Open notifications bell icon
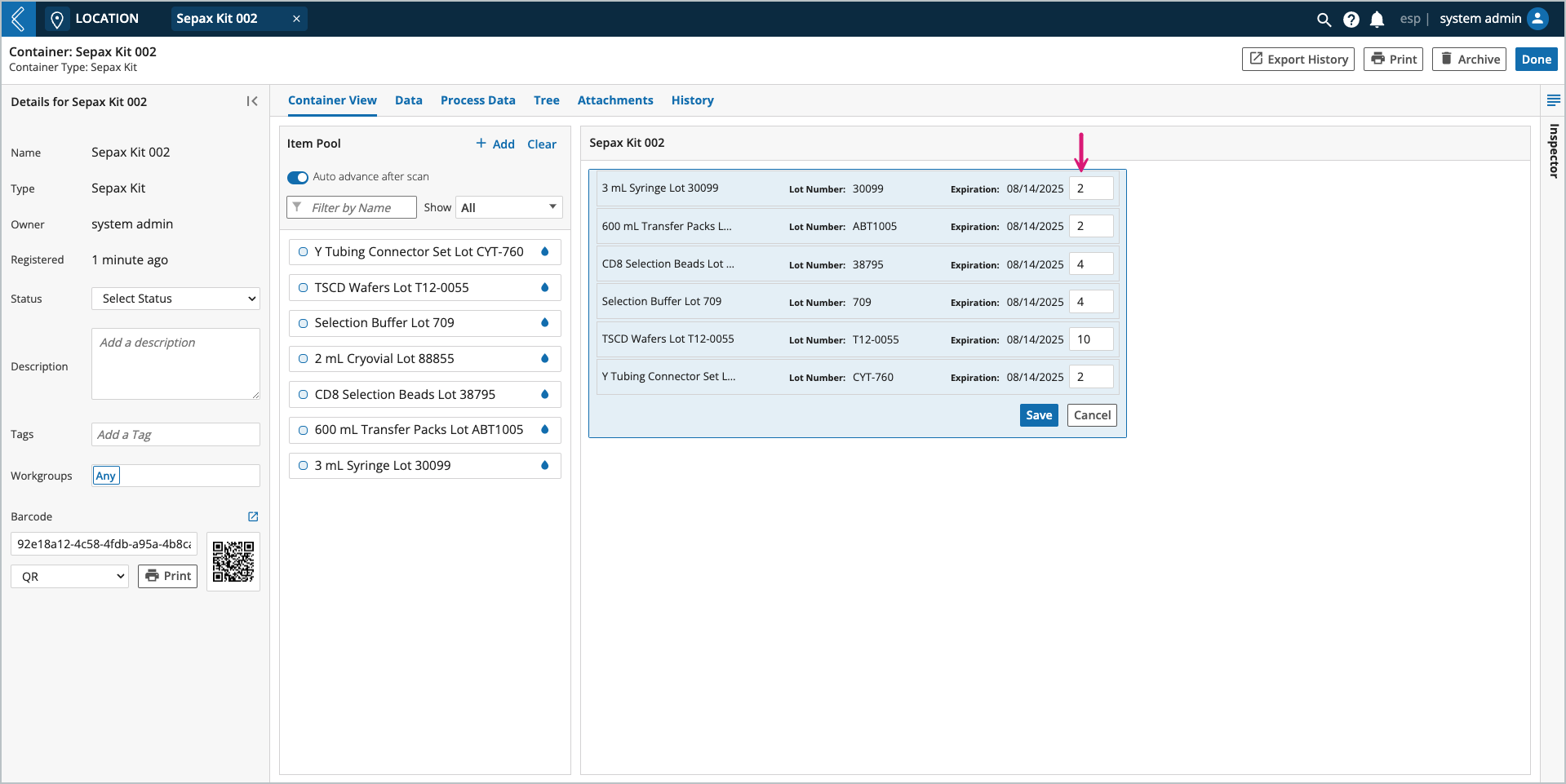 pyautogui.click(x=1377, y=19)
